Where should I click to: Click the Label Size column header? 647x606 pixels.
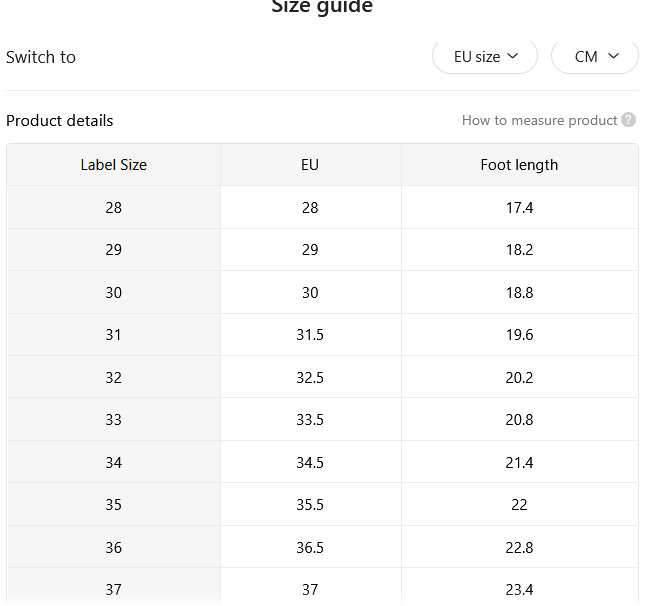pos(113,165)
